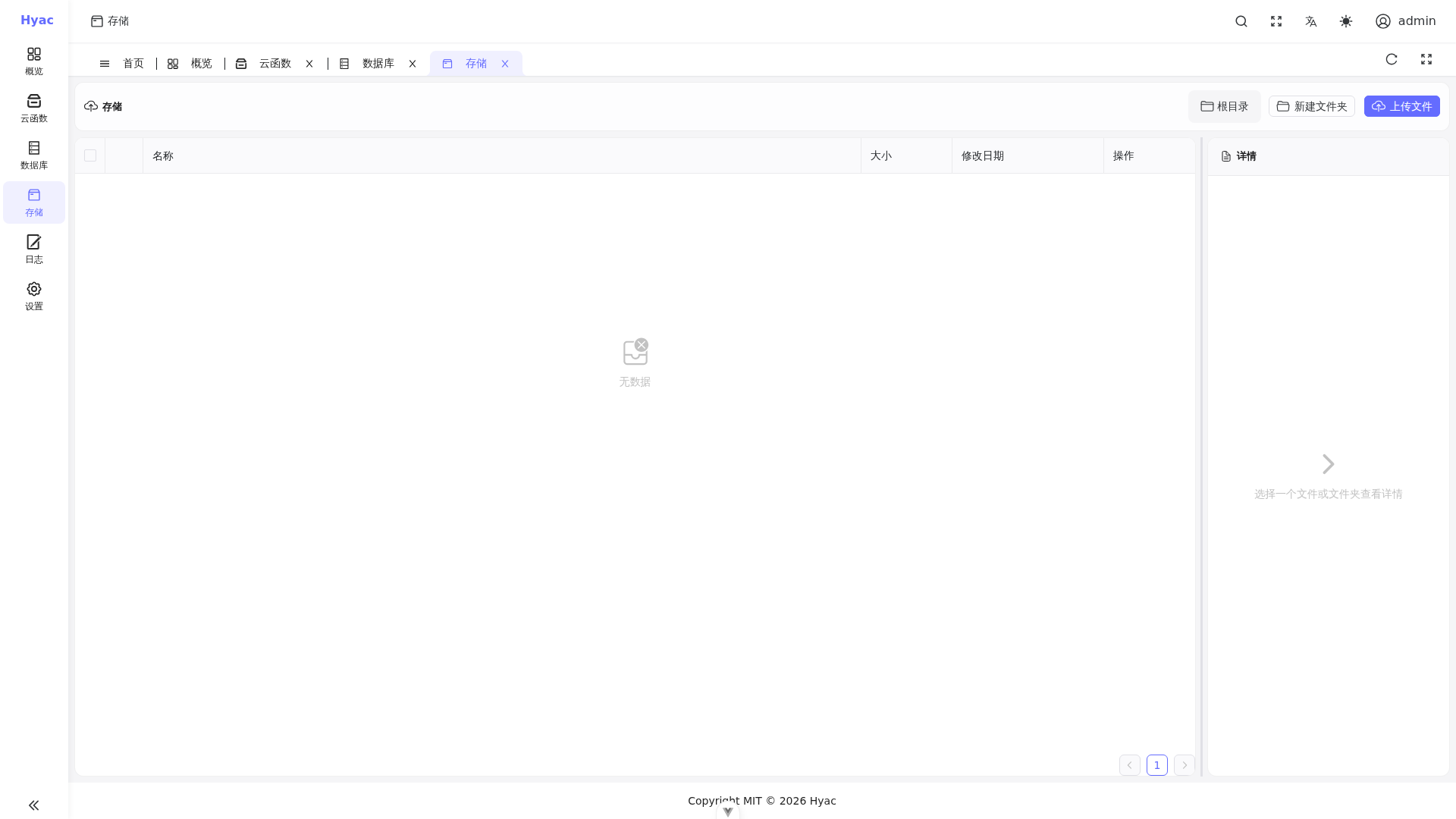This screenshot has height=819, width=1456.
Task: Click the bottom-center expand arrow handle
Action: pyautogui.click(x=728, y=811)
